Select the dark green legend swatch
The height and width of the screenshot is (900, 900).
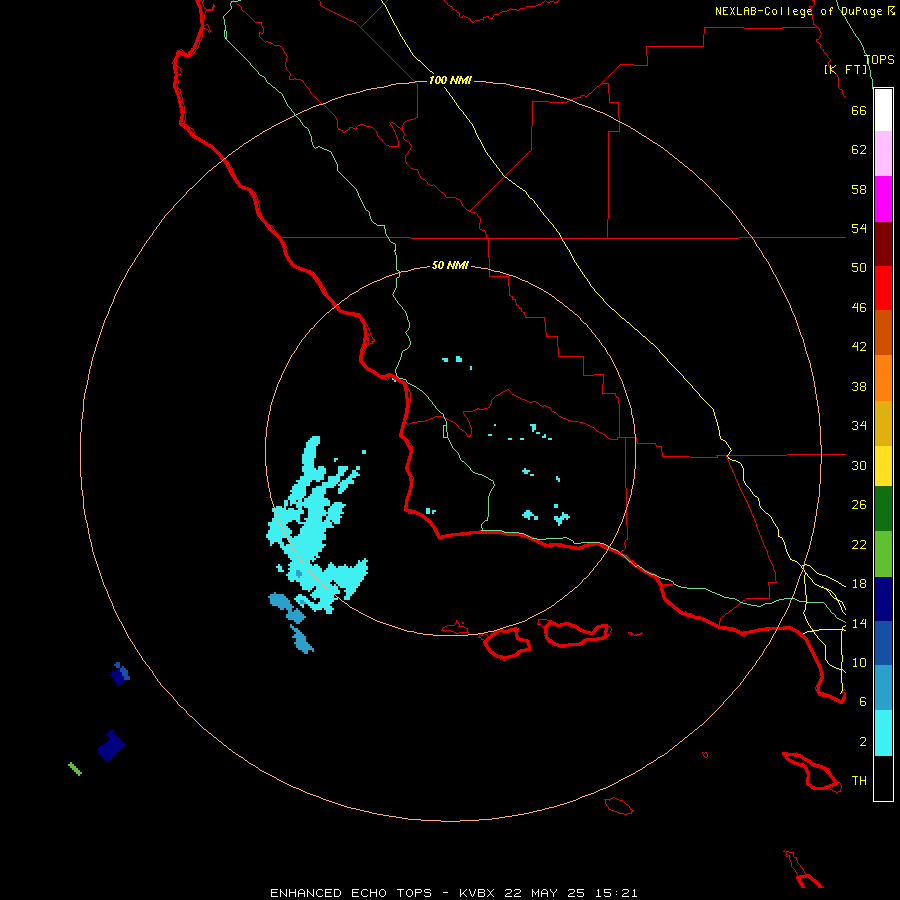coord(883,509)
